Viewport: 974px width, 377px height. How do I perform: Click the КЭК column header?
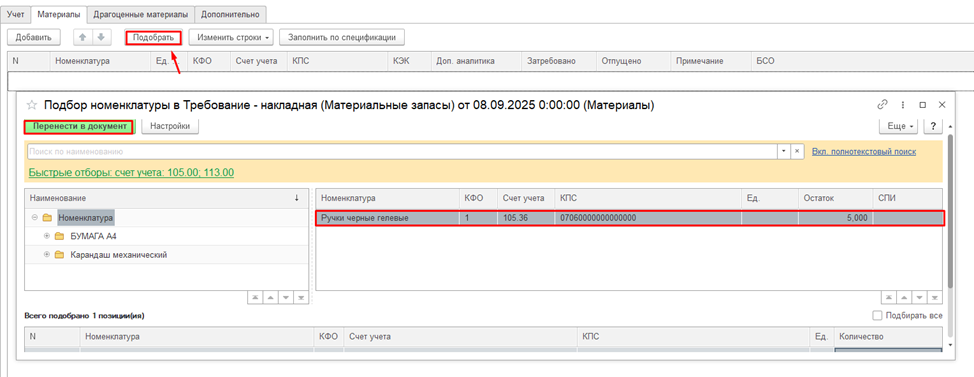[x=410, y=61]
